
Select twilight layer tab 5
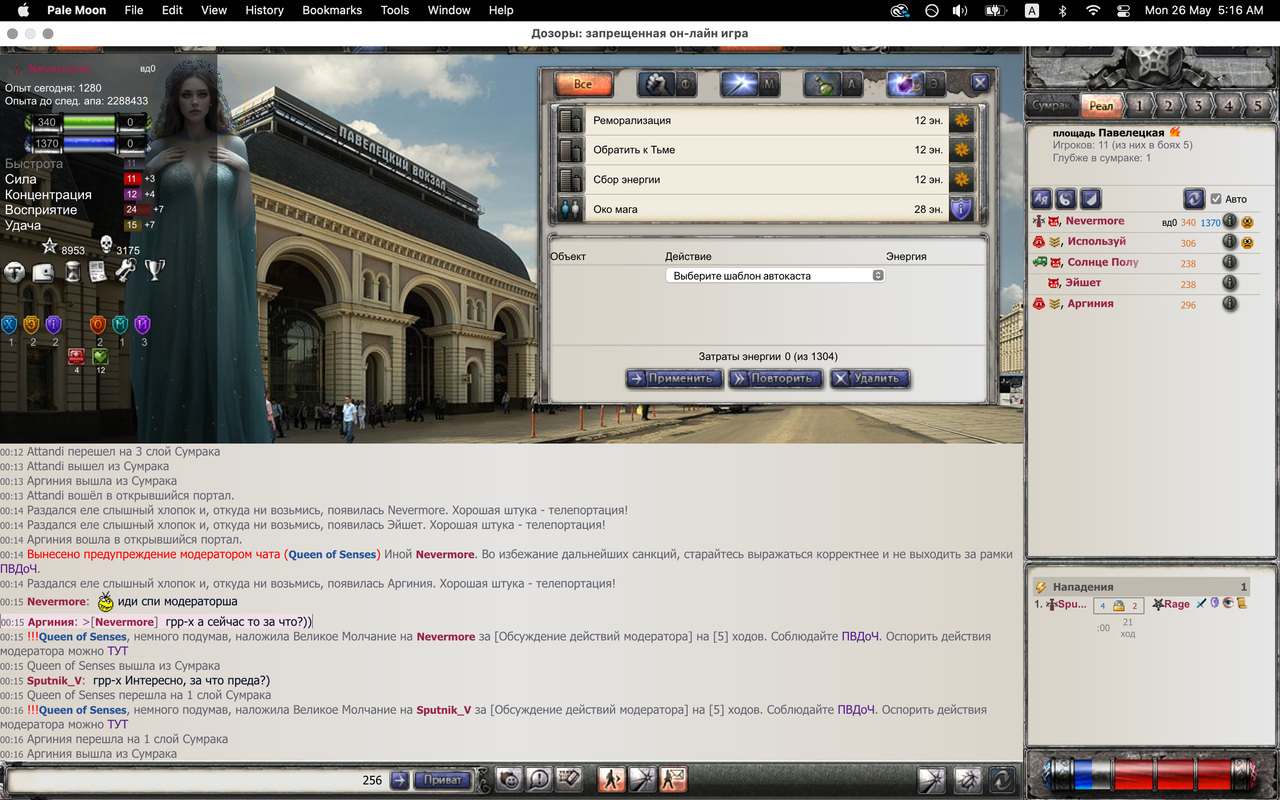tap(1257, 105)
